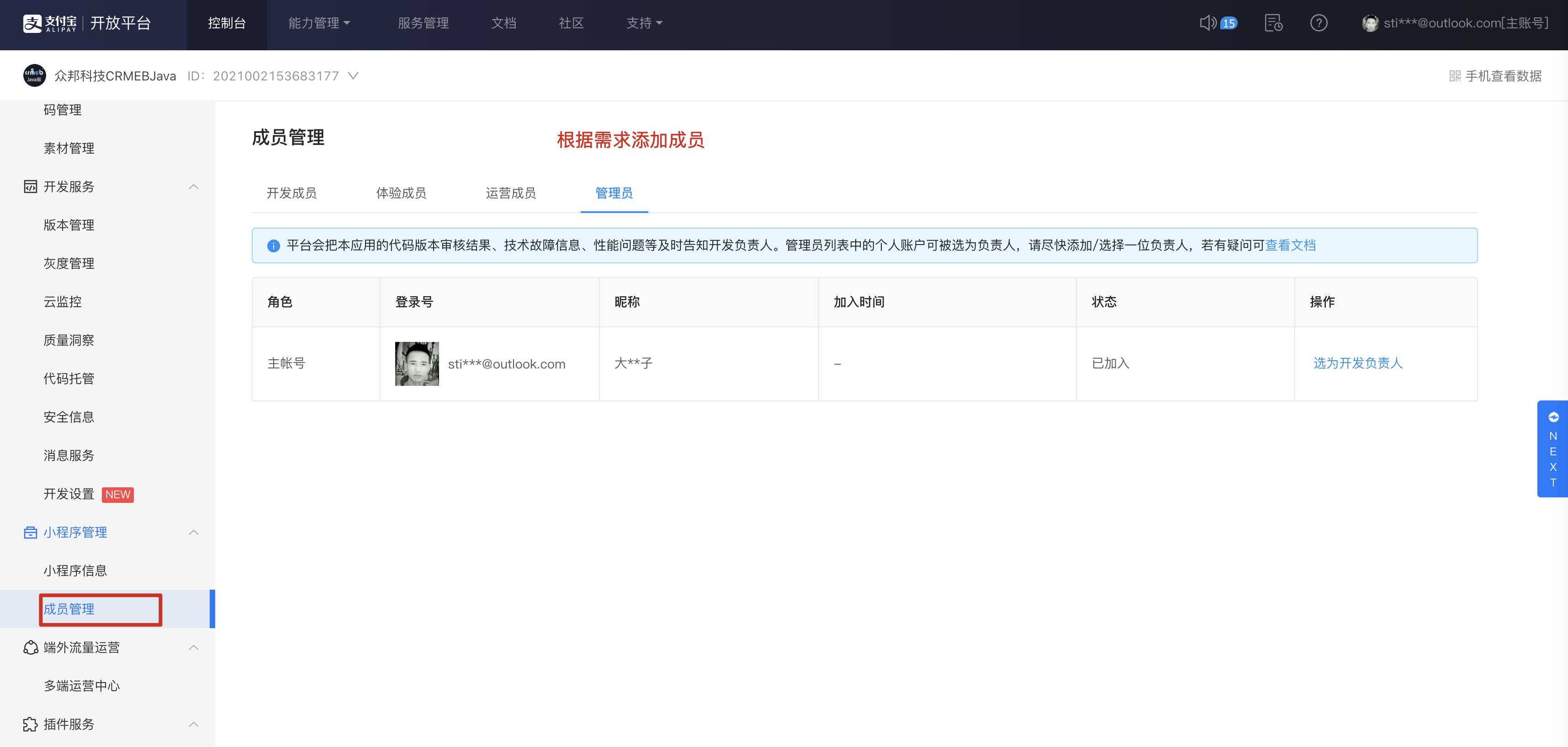Viewport: 1568px width, 747px height.
Task: Collapse the 开发服务 sidebar section
Action: click(x=194, y=187)
